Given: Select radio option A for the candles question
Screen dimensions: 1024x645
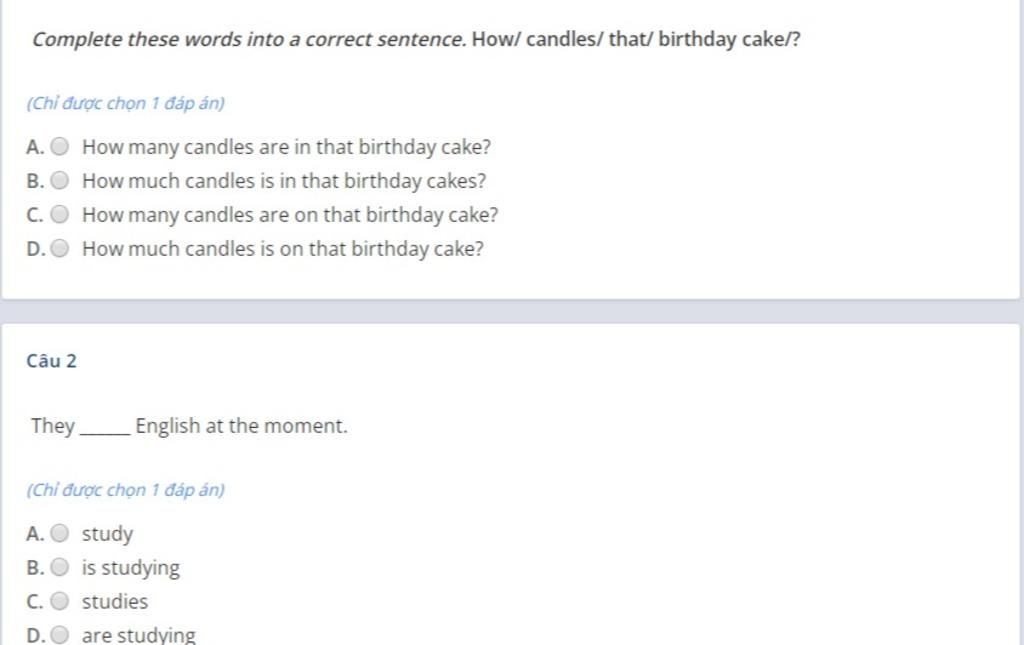Looking at the screenshot, I should pos(59,146).
